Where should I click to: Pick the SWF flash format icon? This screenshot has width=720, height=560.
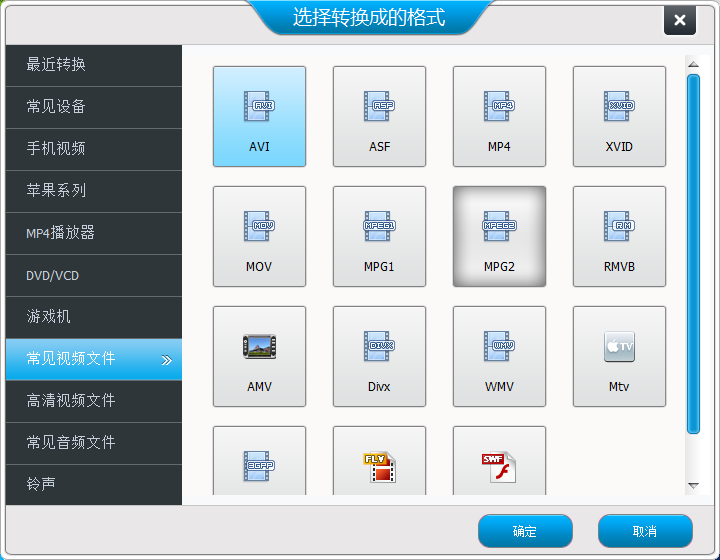(499, 467)
